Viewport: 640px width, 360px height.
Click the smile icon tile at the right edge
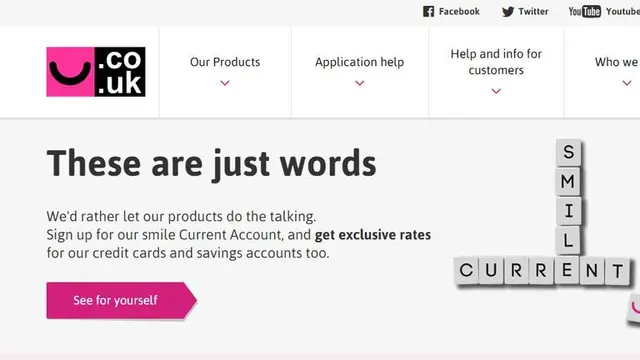(x=634, y=309)
